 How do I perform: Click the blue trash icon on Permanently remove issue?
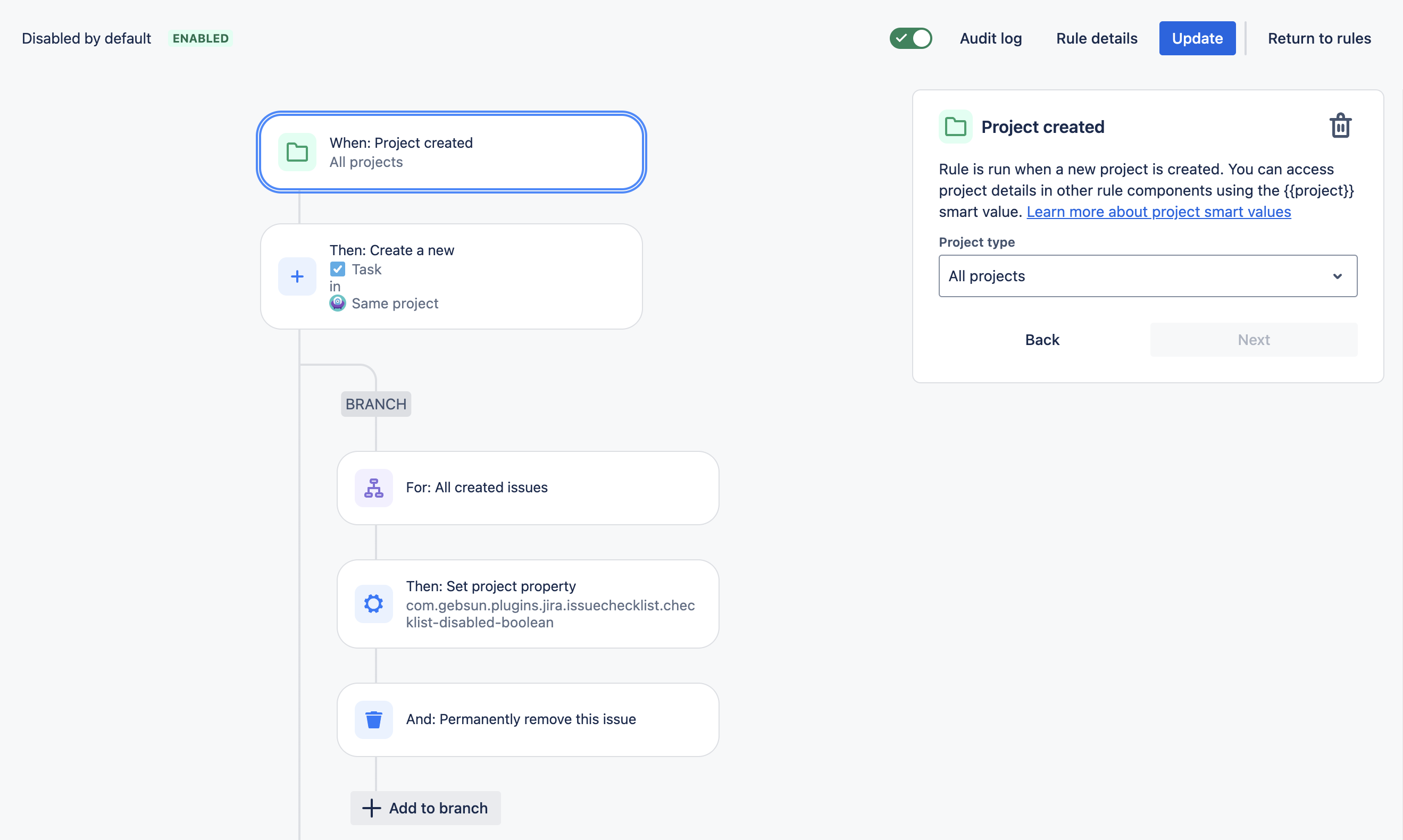[x=374, y=719]
